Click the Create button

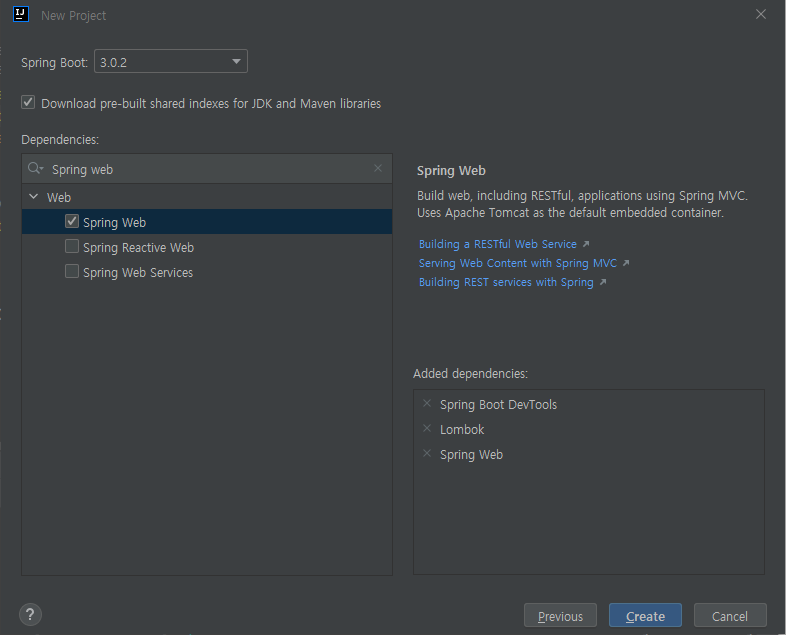(645, 615)
